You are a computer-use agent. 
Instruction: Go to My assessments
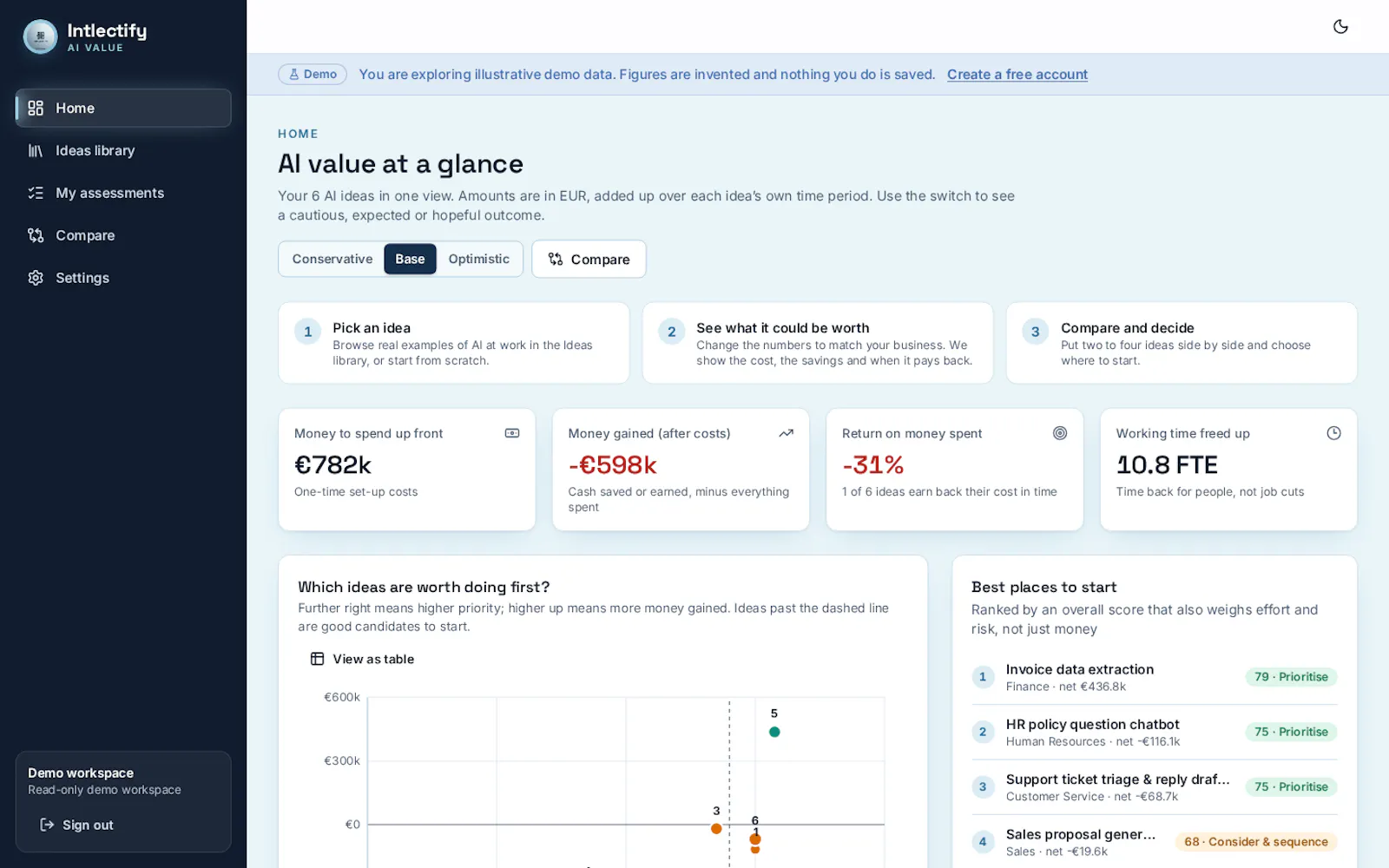point(123,194)
